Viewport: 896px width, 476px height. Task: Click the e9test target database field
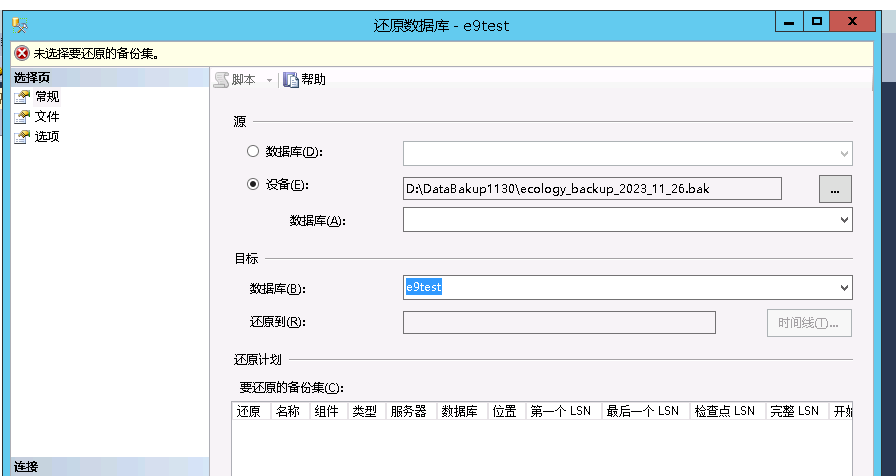[x=627, y=287]
